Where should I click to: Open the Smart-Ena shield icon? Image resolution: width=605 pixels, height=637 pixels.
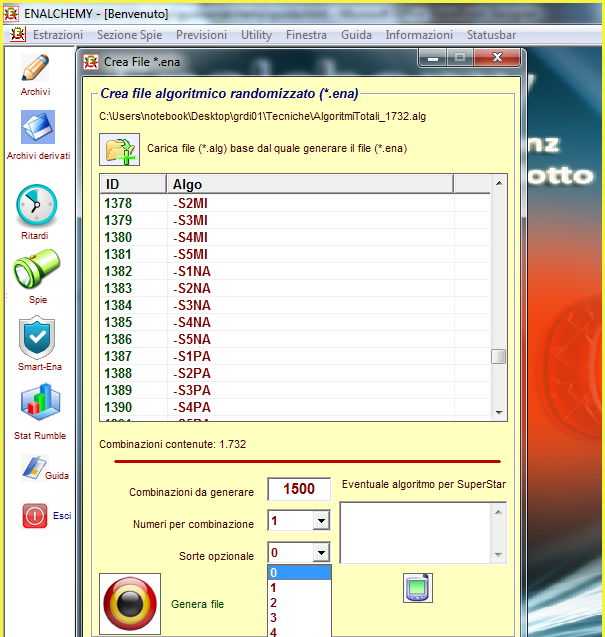pyautogui.click(x=37, y=337)
